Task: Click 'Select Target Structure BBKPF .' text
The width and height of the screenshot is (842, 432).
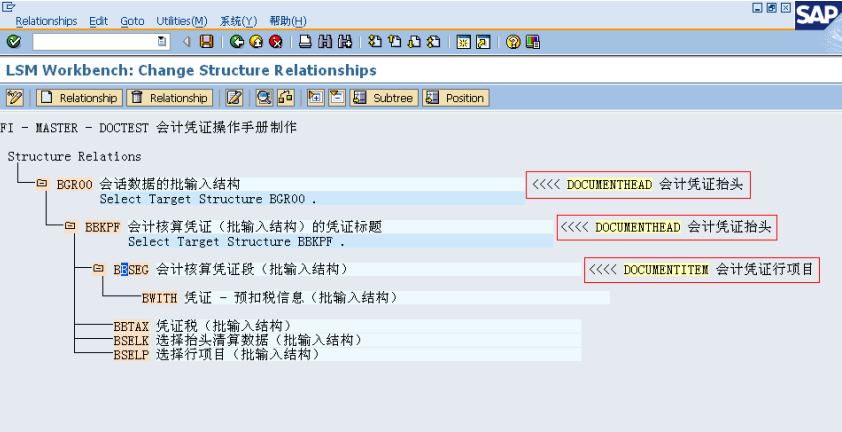Action: [x=236, y=242]
